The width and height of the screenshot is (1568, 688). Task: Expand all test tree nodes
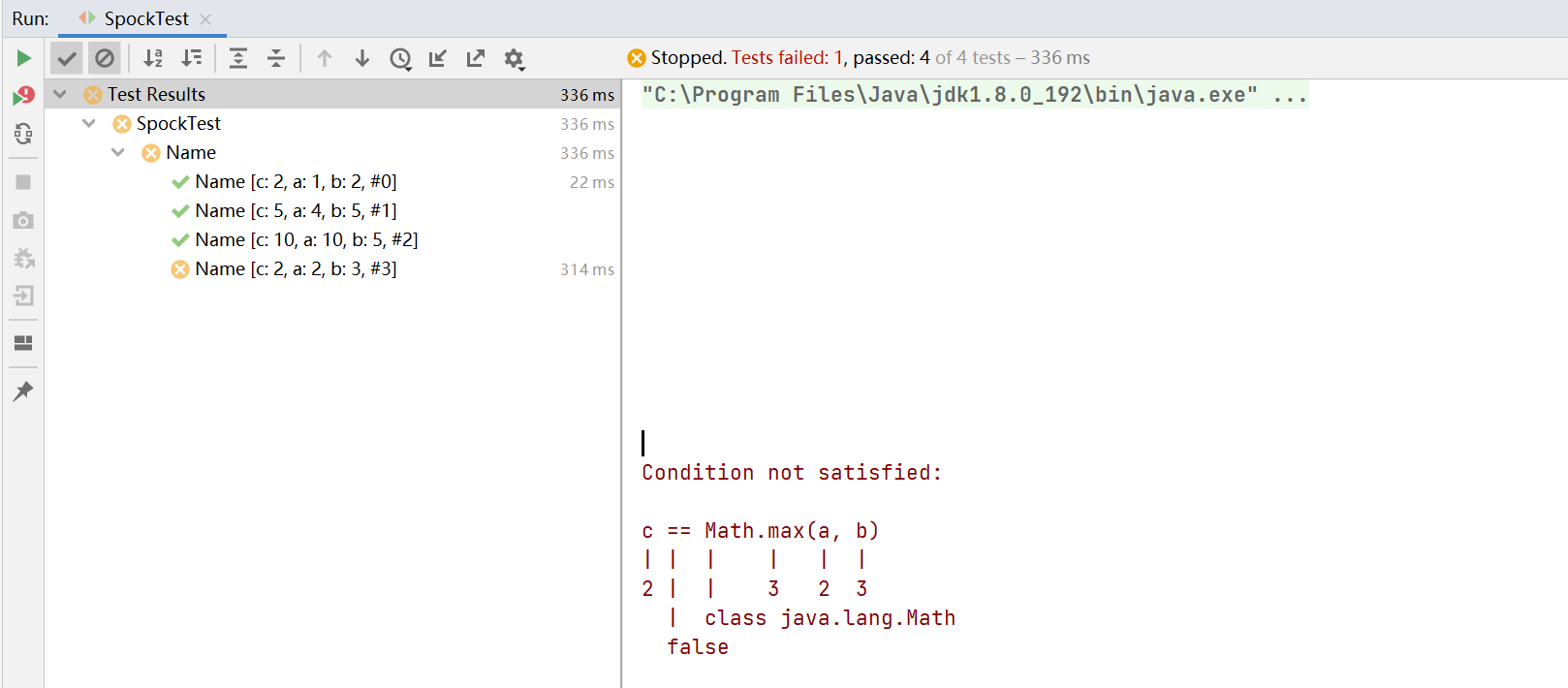(238, 58)
